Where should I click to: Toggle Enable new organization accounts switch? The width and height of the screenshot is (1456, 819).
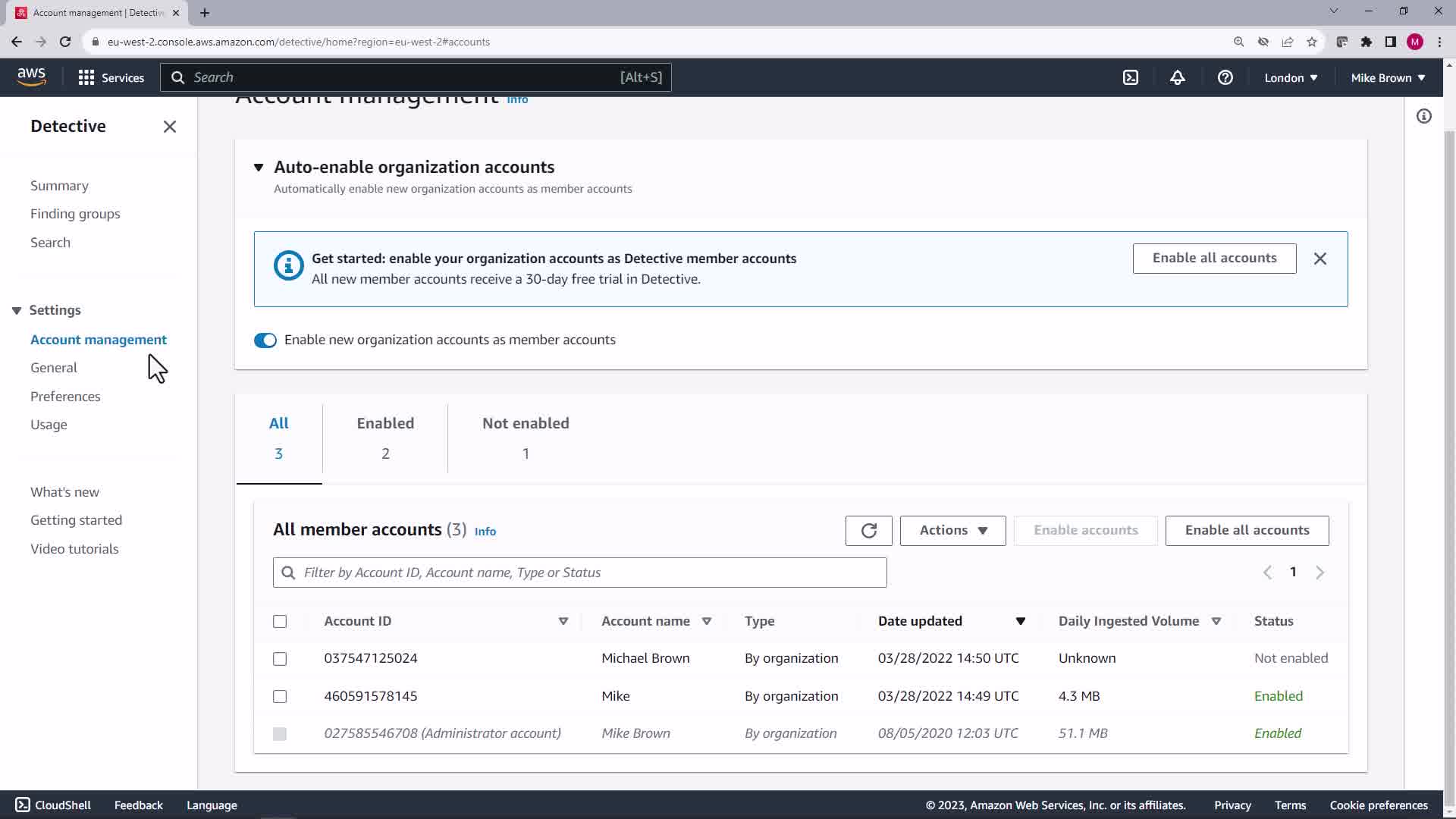coord(265,340)
